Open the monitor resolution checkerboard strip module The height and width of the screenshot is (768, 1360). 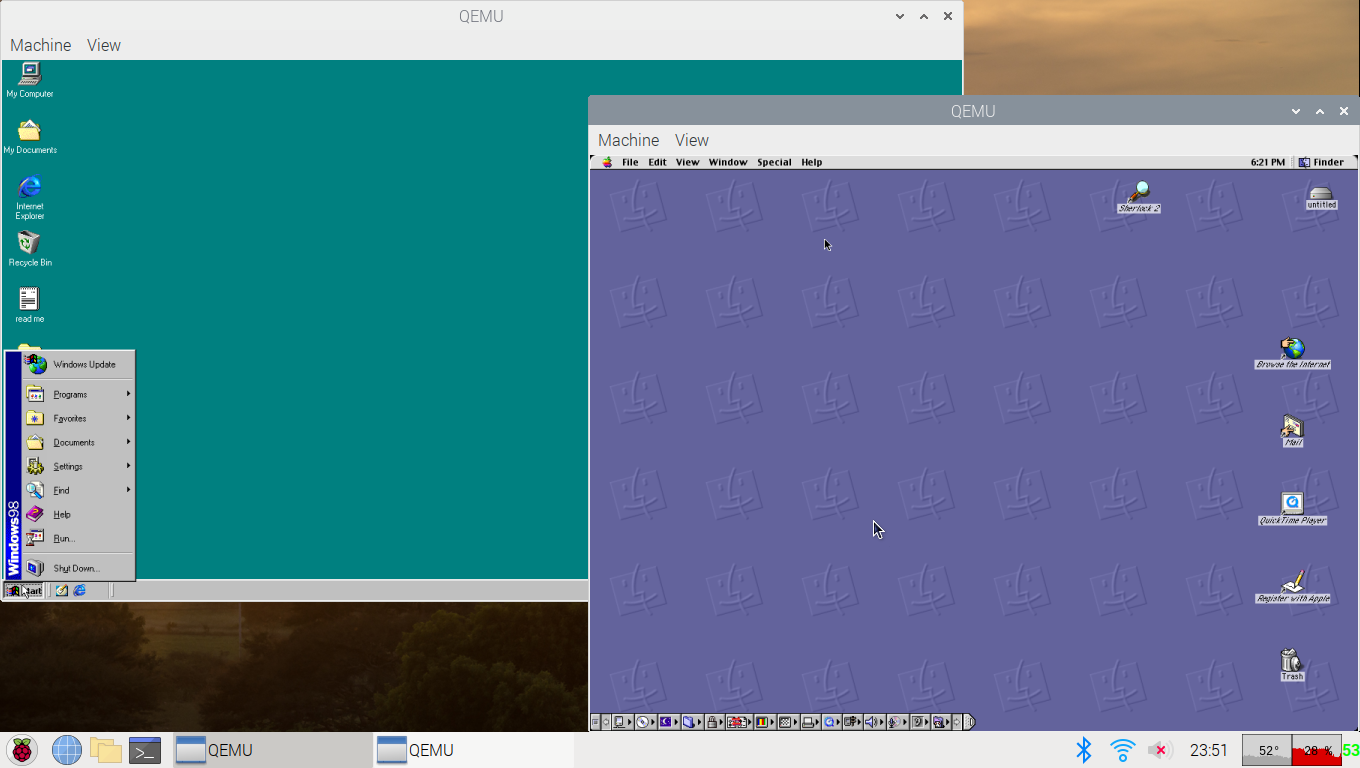point(787,722)
